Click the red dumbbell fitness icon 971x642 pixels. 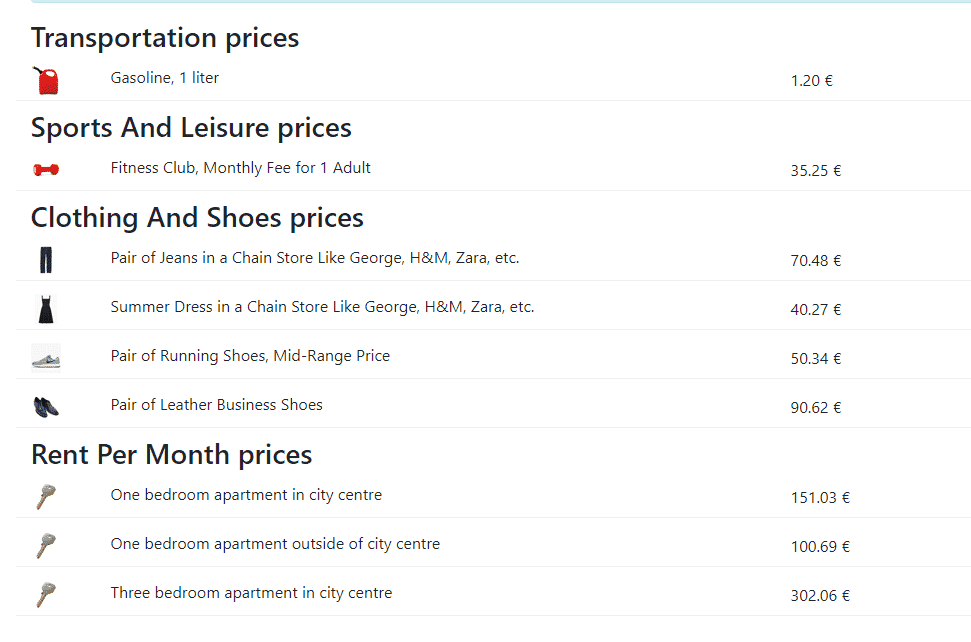(x=46, y=170)
